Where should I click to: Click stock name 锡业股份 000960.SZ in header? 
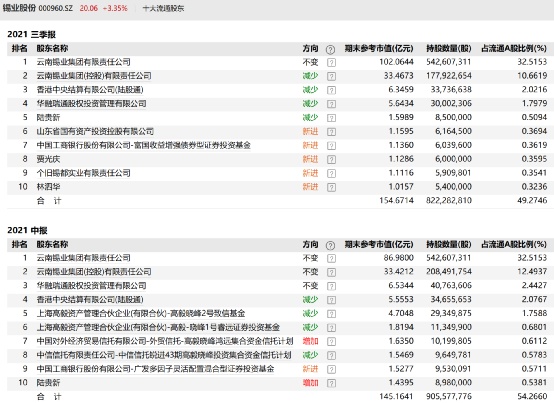tap(38, 8)
